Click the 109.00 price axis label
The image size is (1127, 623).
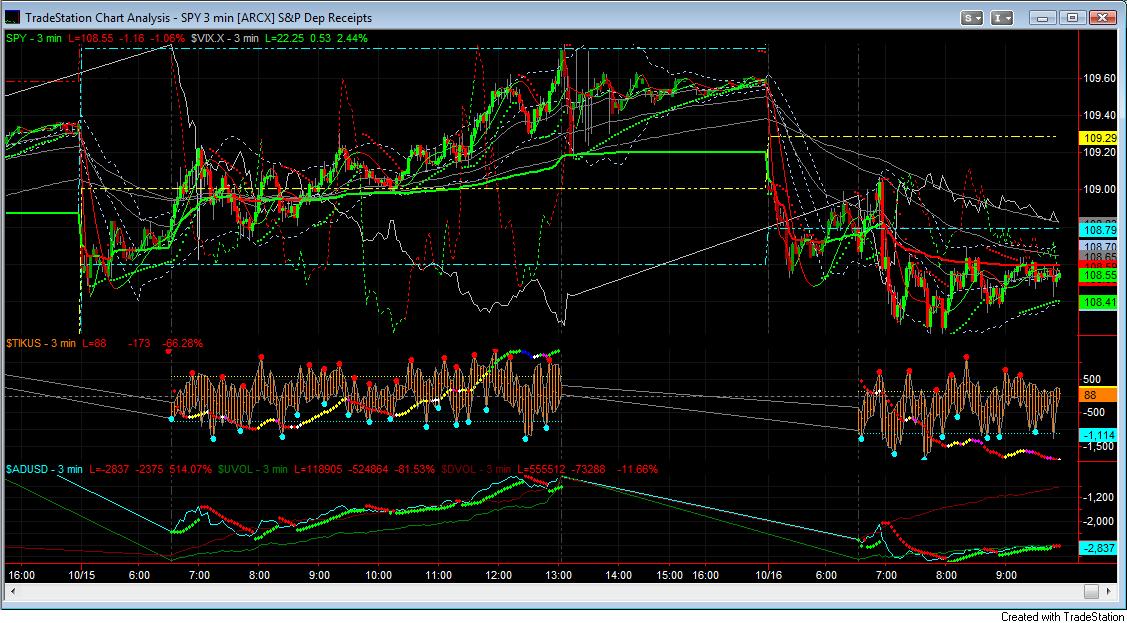tap(1098, 190)
